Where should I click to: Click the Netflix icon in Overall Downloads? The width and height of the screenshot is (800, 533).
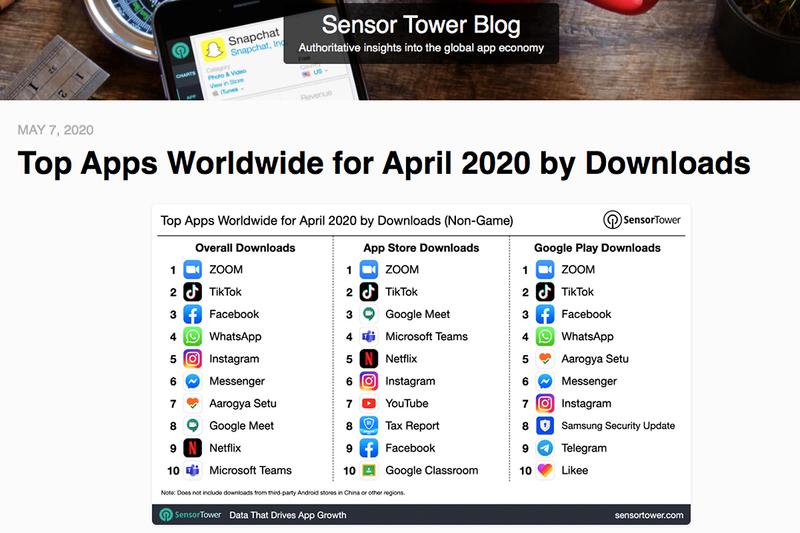coord(192,448)
